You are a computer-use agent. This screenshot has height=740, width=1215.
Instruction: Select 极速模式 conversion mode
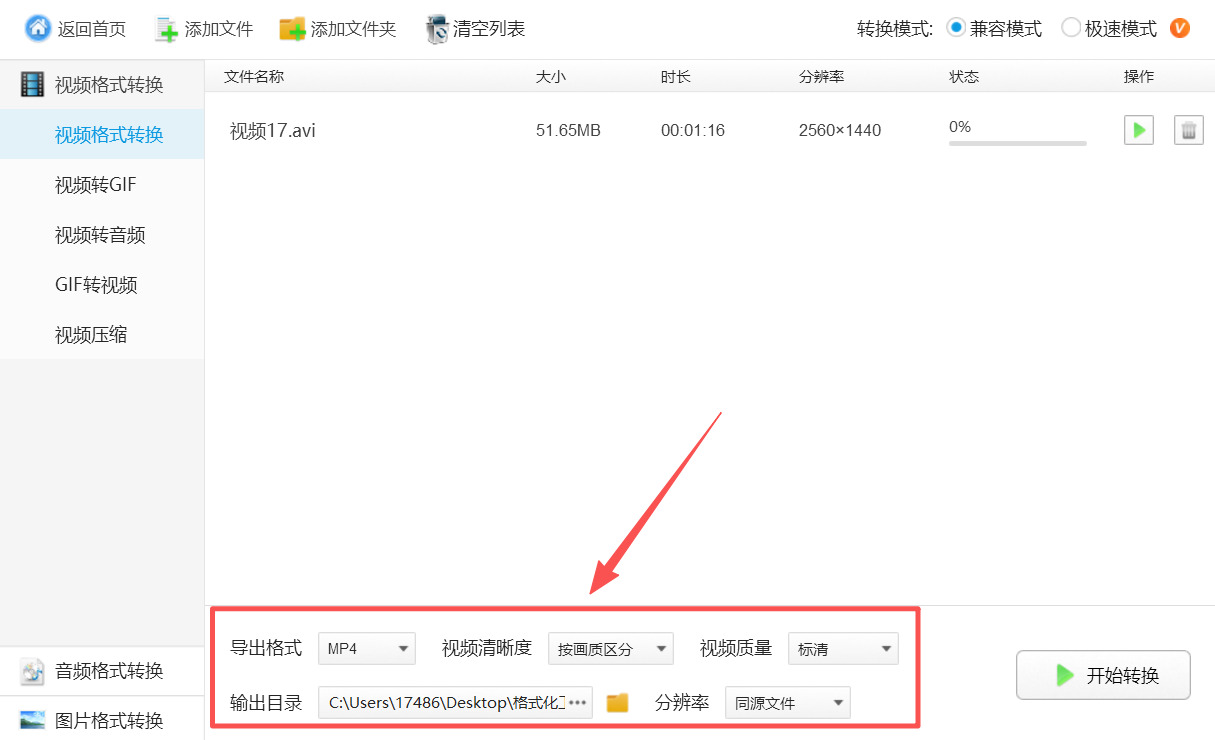1109,29
